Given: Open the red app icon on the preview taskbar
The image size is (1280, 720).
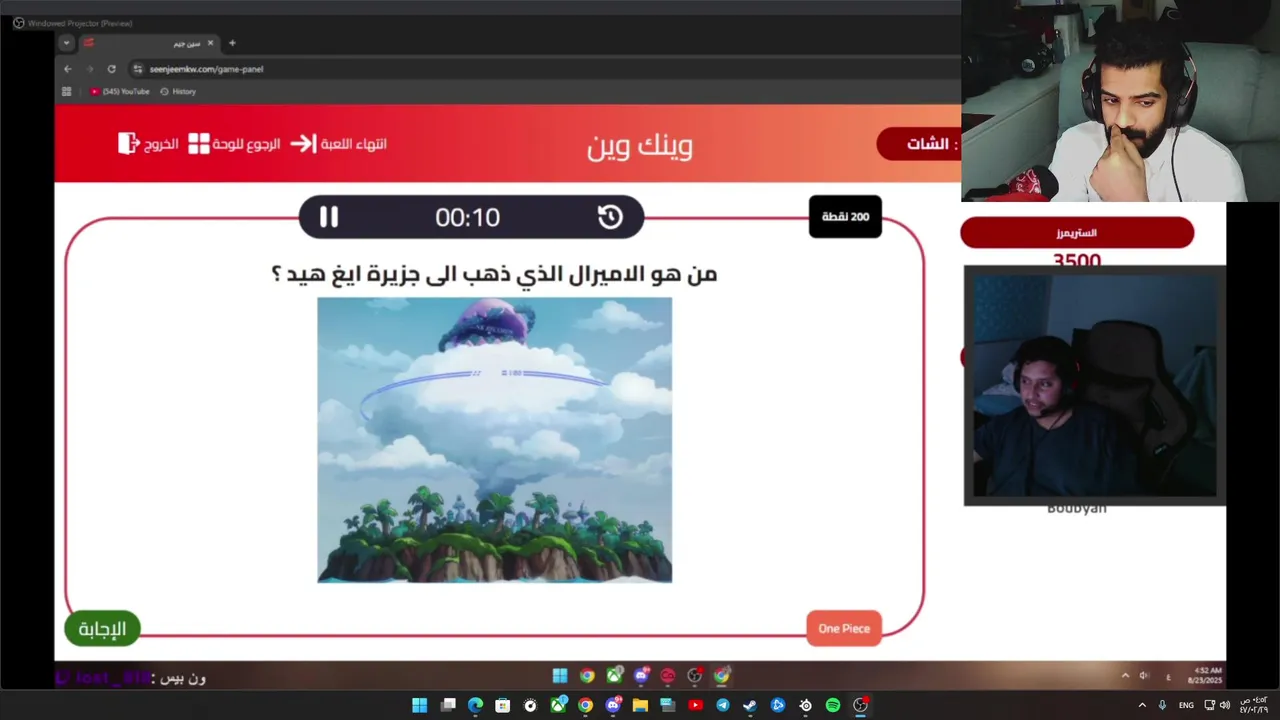Looking at the screenshot, I should point(668,676).
